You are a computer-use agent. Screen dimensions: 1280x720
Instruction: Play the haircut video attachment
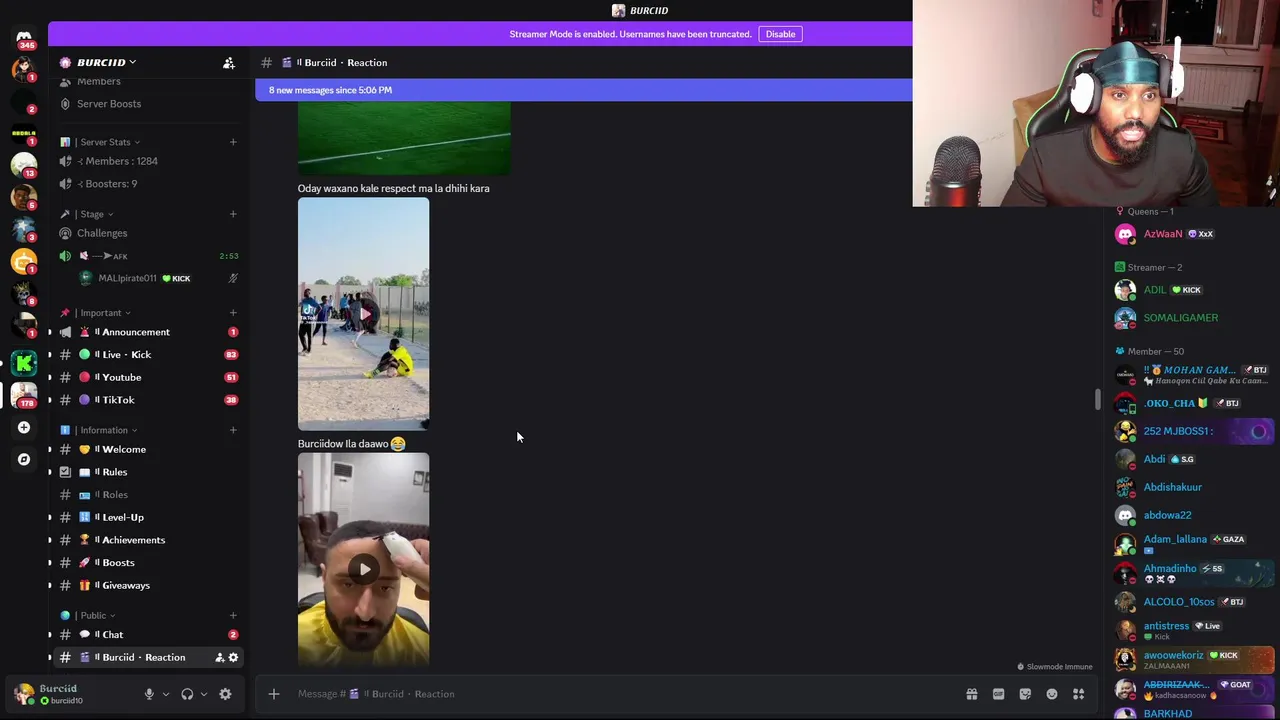[364, 569]
